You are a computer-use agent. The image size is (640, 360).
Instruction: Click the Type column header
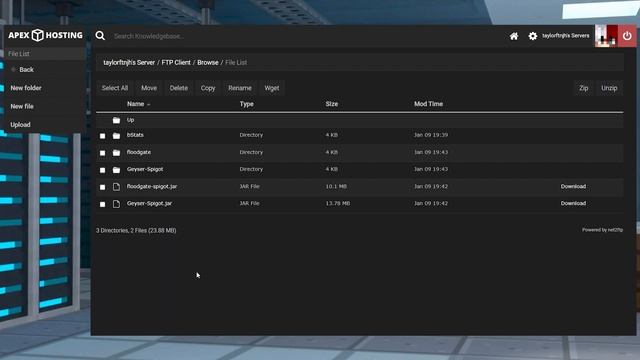pyautogui.click(x=247, y=104)
